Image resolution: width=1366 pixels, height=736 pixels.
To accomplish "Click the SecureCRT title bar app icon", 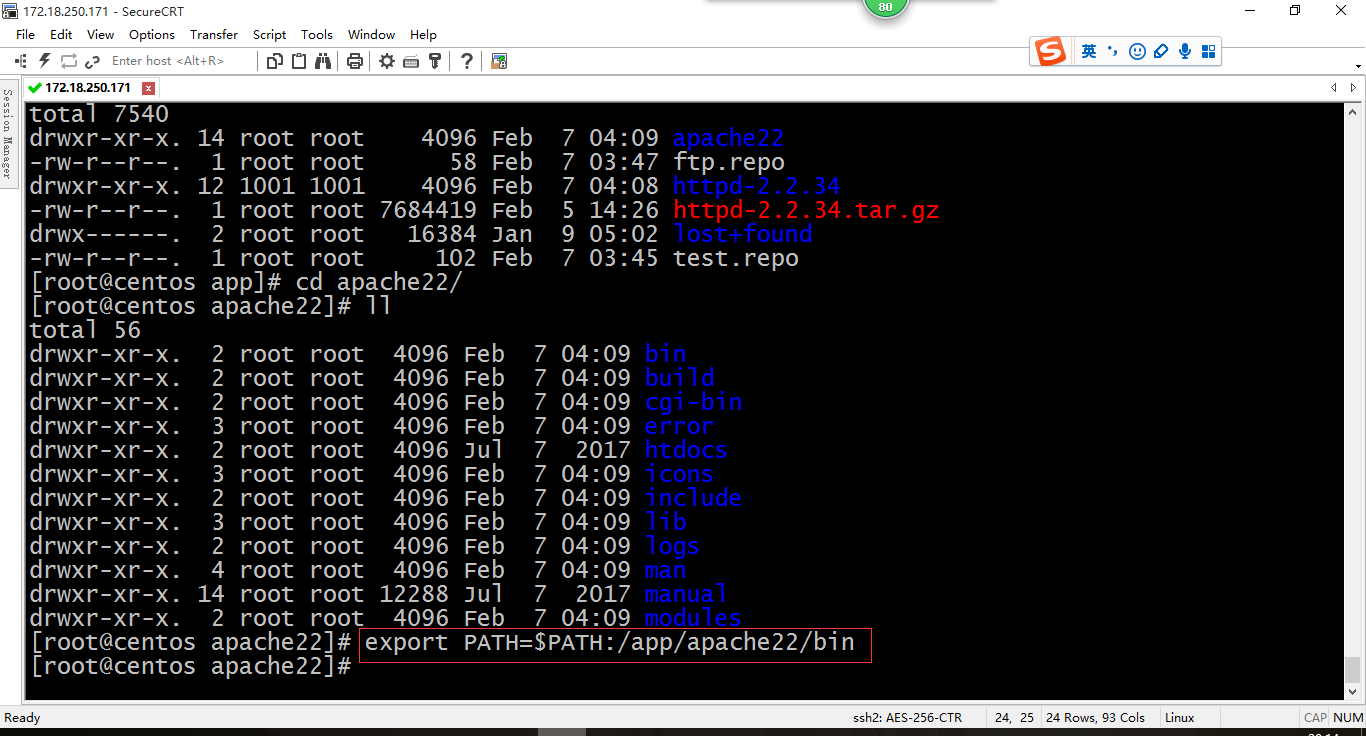I will (x=10, y=11).
